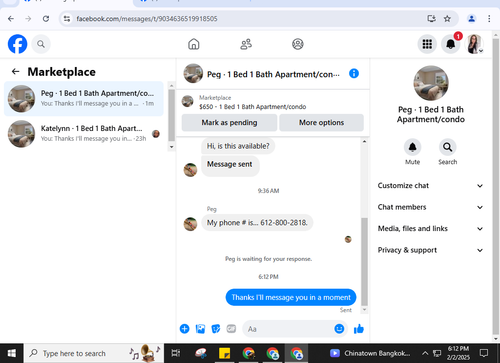Reload the page in browser
This screenshot has height=363, width=500.
46,19
